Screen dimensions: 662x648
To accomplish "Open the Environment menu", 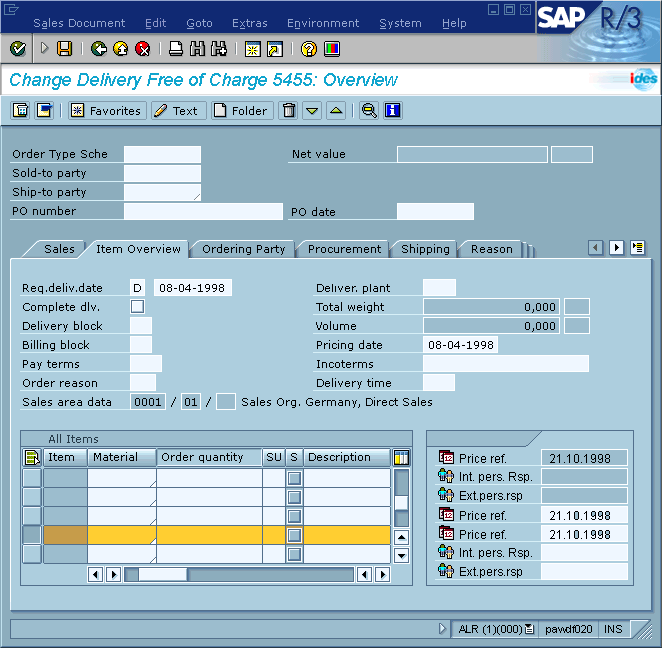I will [x=323, y=23].
